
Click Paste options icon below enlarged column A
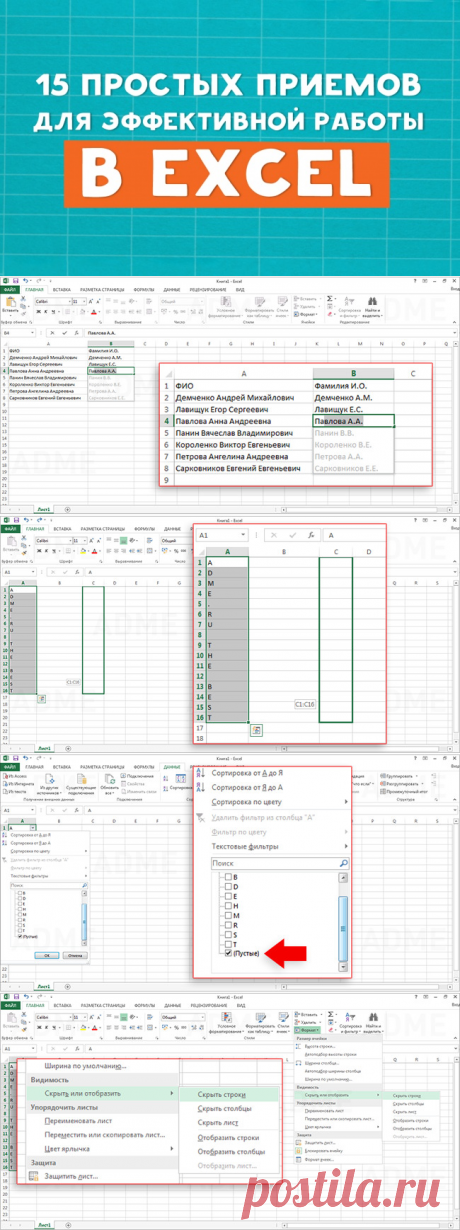[257, 731]
